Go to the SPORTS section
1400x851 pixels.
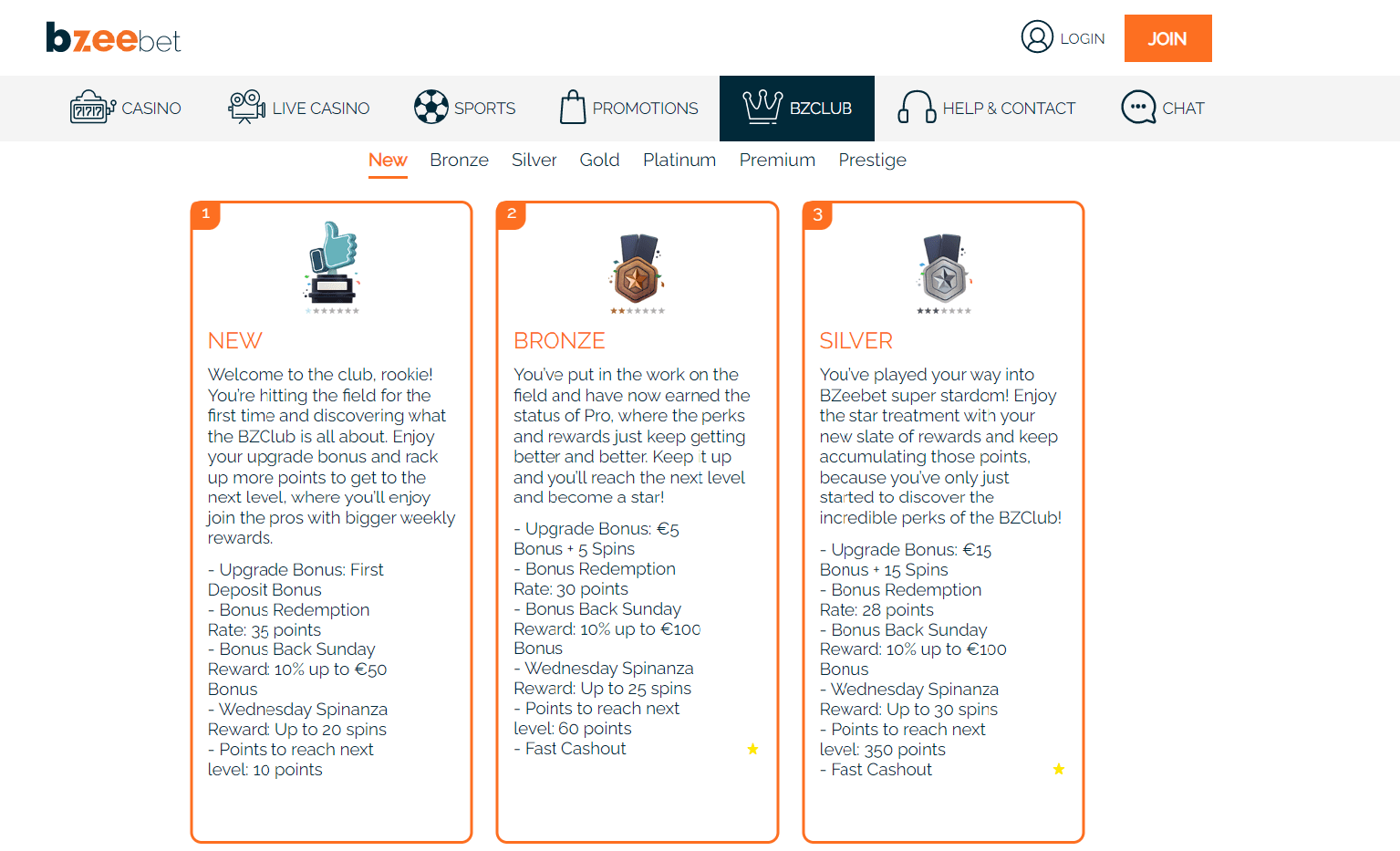click(x=484, y=109)
